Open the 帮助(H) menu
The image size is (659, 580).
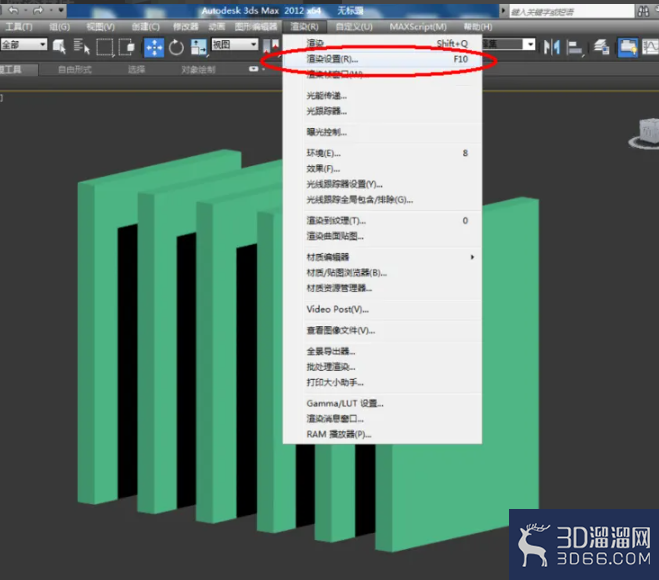pos(478,27)
